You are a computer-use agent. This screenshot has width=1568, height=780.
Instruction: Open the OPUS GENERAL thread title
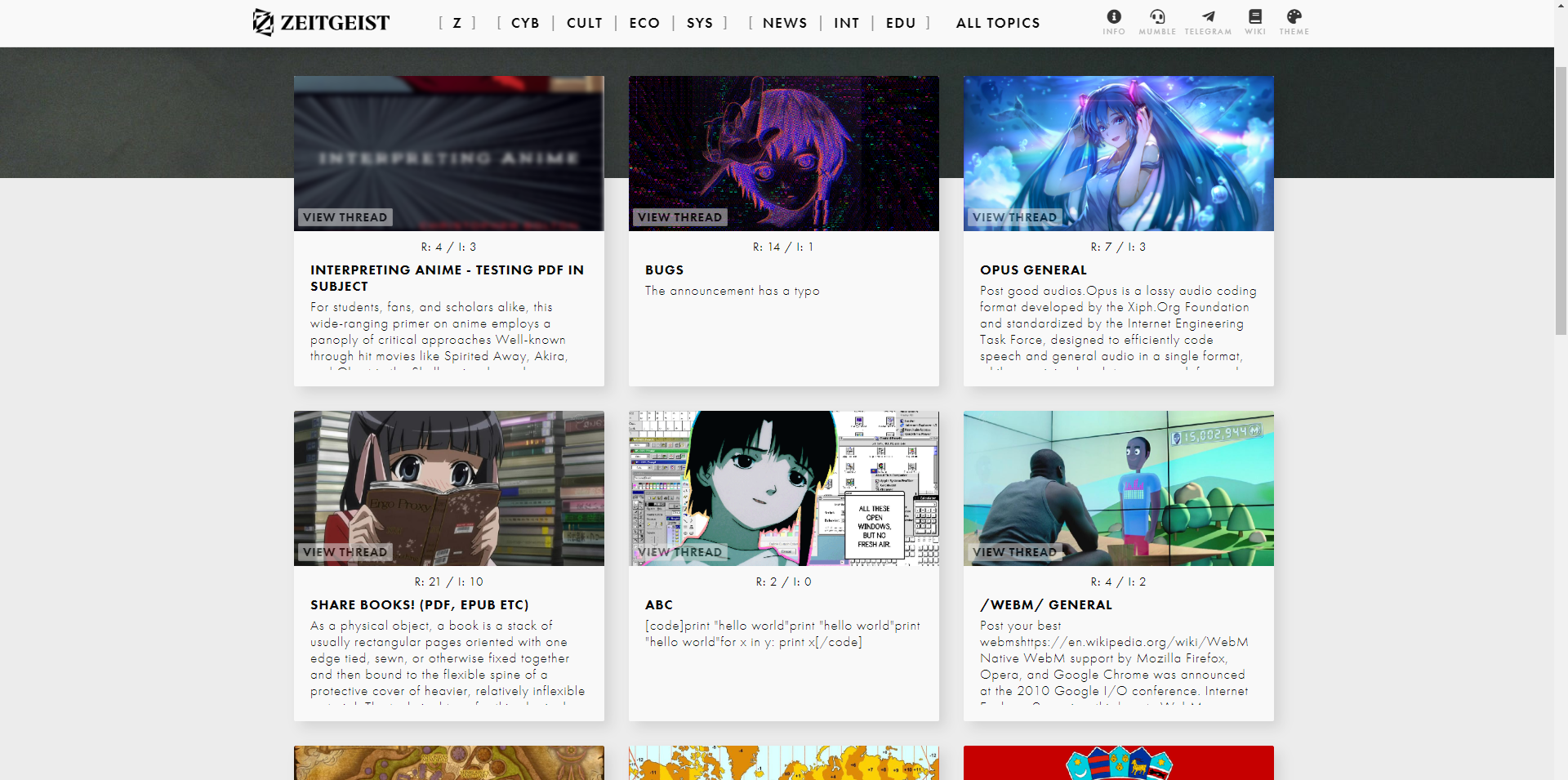(1033, 270)
